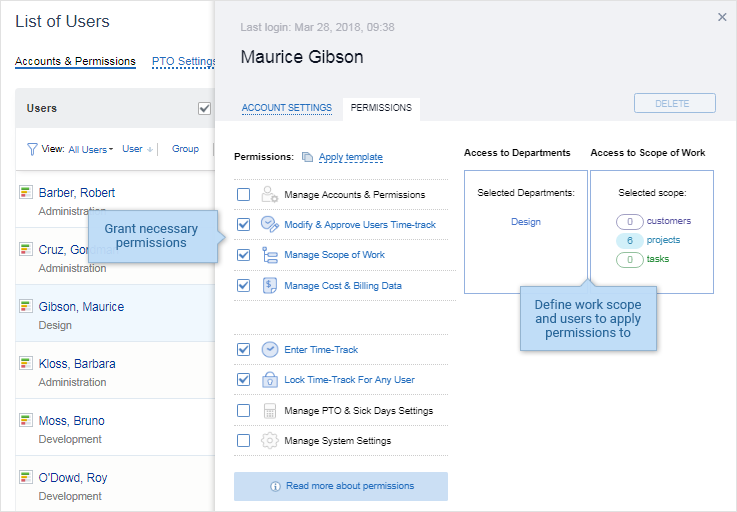
Task: Click the 0 customers badge
Action: tap(630, 221)
